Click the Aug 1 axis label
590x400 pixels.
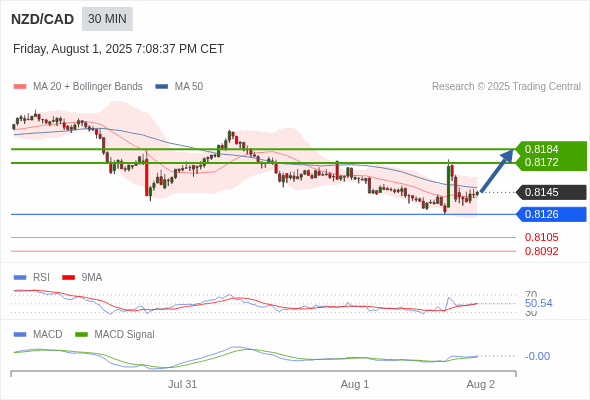tap(355, 384)
